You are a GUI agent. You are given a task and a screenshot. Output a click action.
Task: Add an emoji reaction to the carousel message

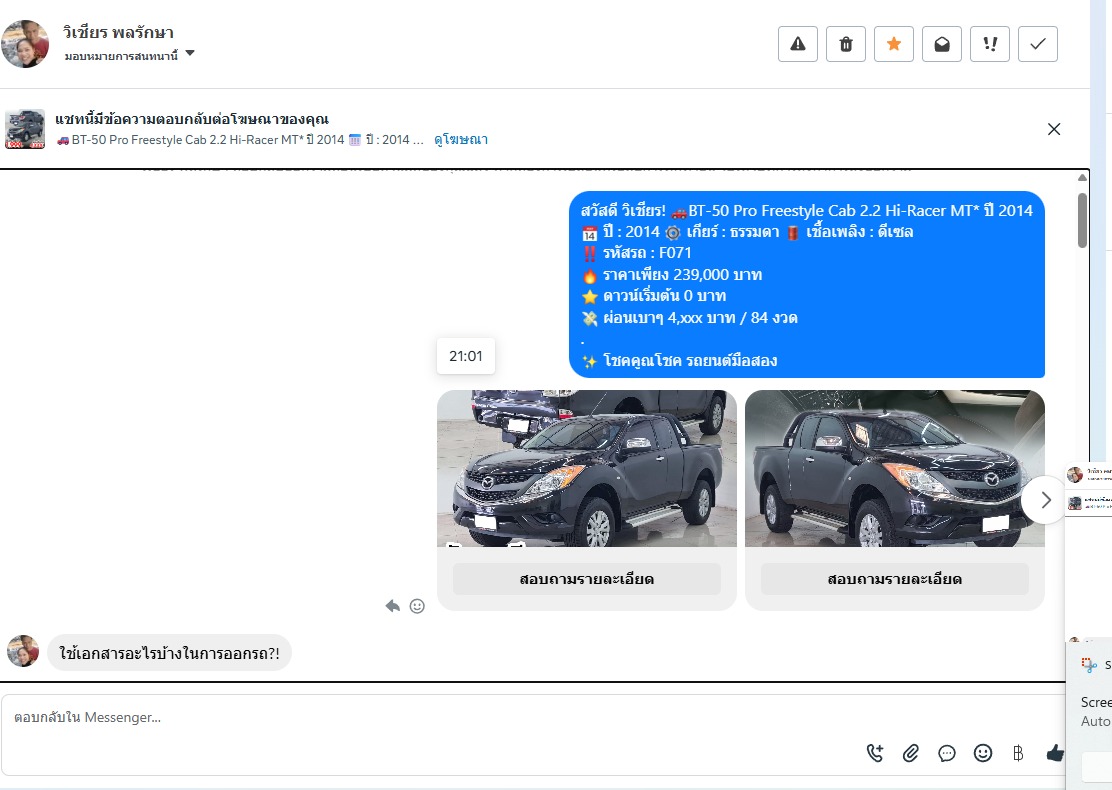[417, 606]
